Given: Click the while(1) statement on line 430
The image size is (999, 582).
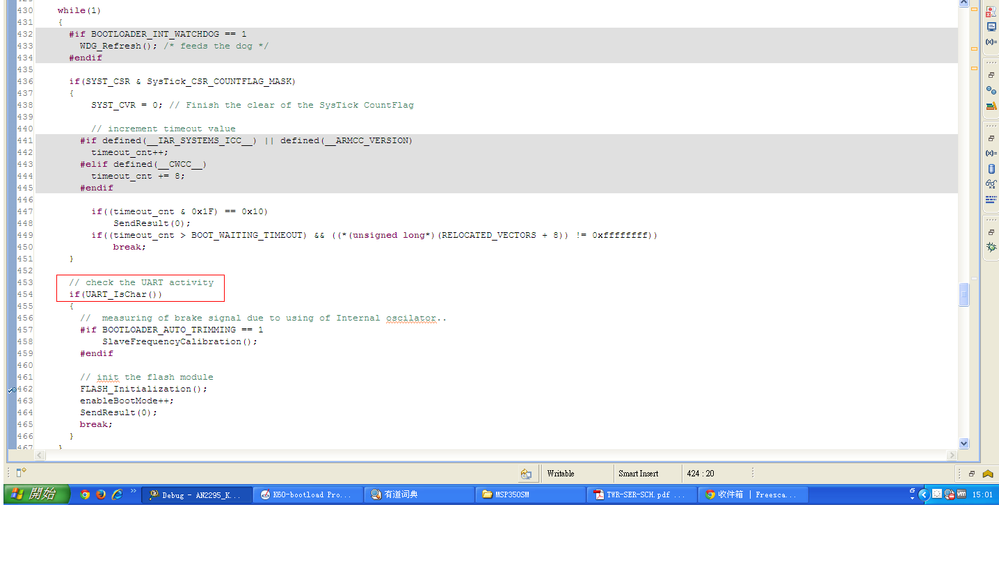Looking at the screenshot, I should point(79,11).
